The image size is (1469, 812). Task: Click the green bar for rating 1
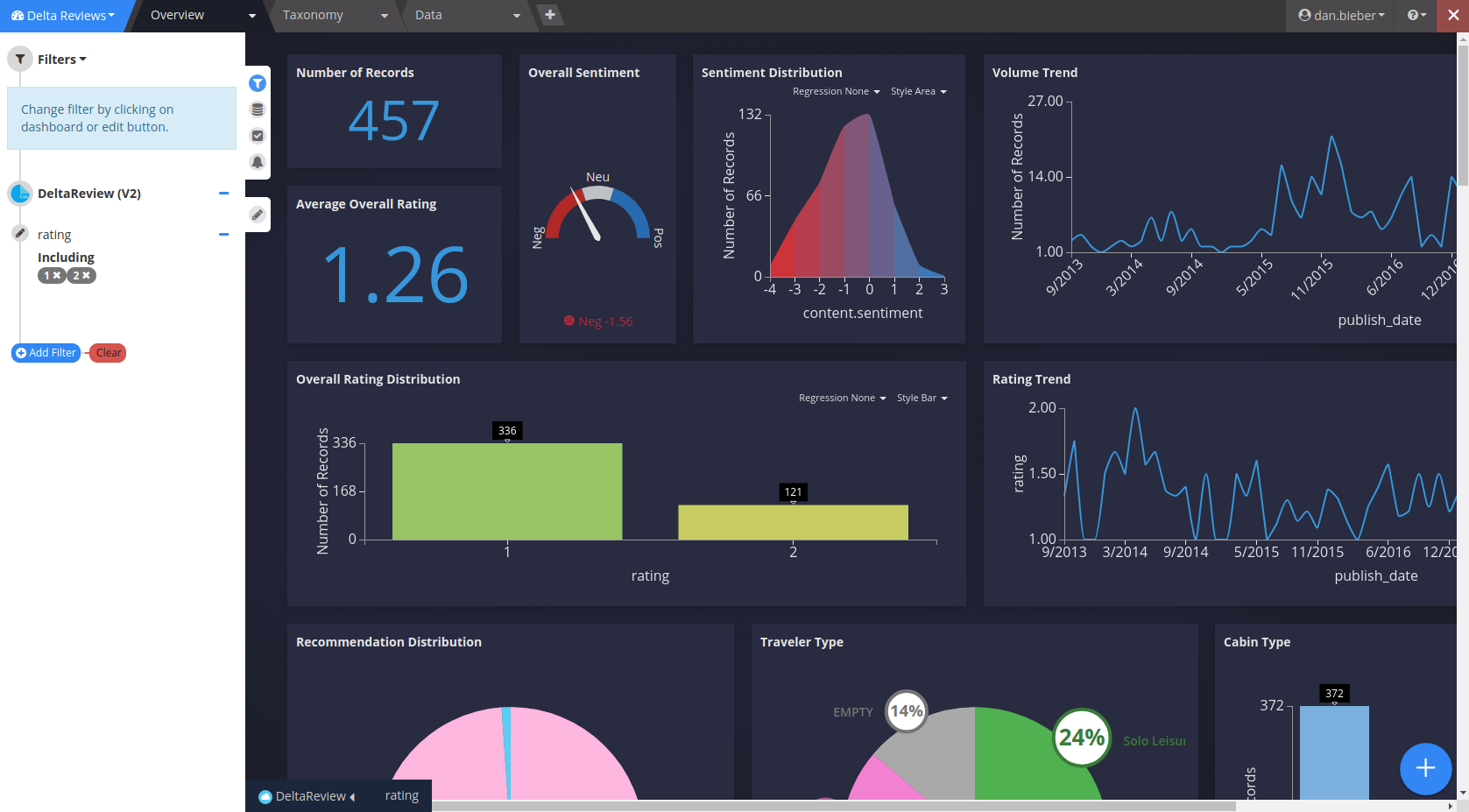507,491
